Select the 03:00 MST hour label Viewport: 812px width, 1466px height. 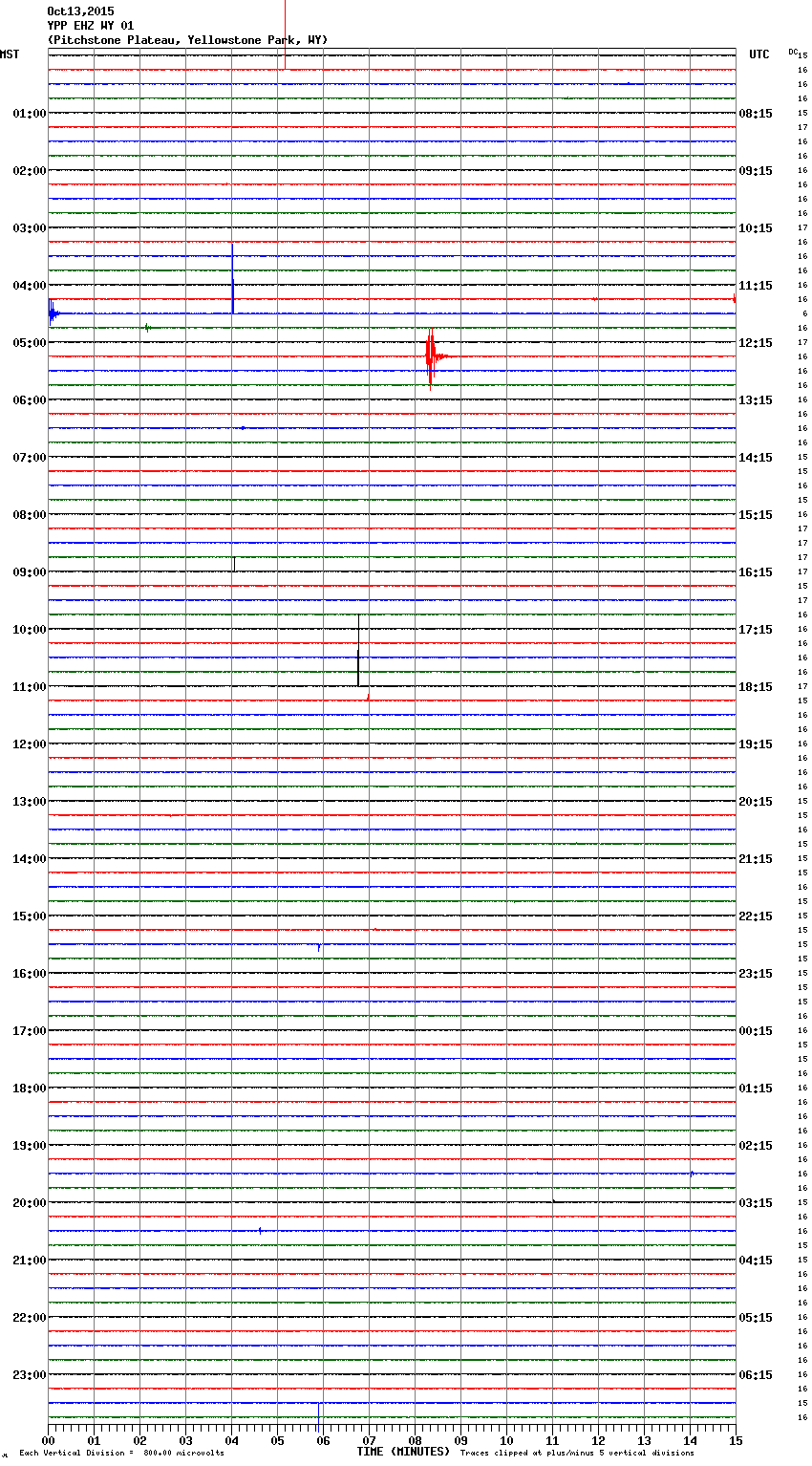[x=30, y=228]
